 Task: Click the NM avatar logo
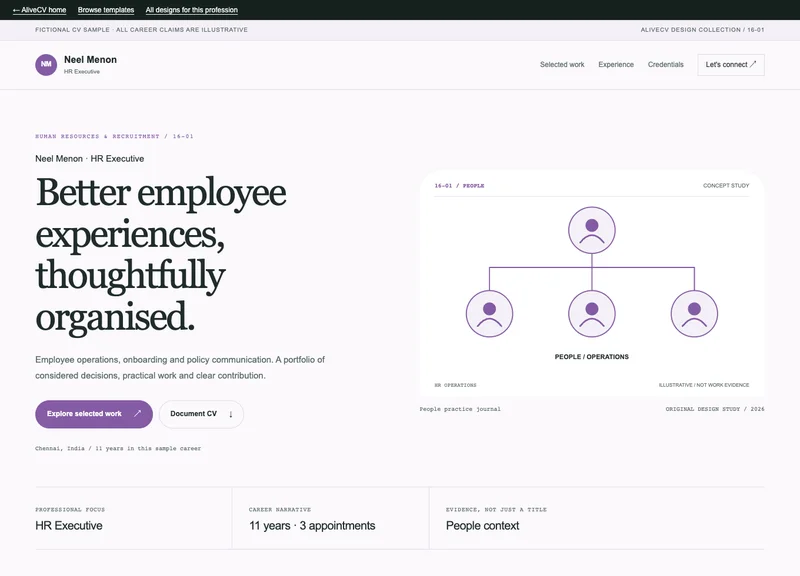tap(46, 64)
